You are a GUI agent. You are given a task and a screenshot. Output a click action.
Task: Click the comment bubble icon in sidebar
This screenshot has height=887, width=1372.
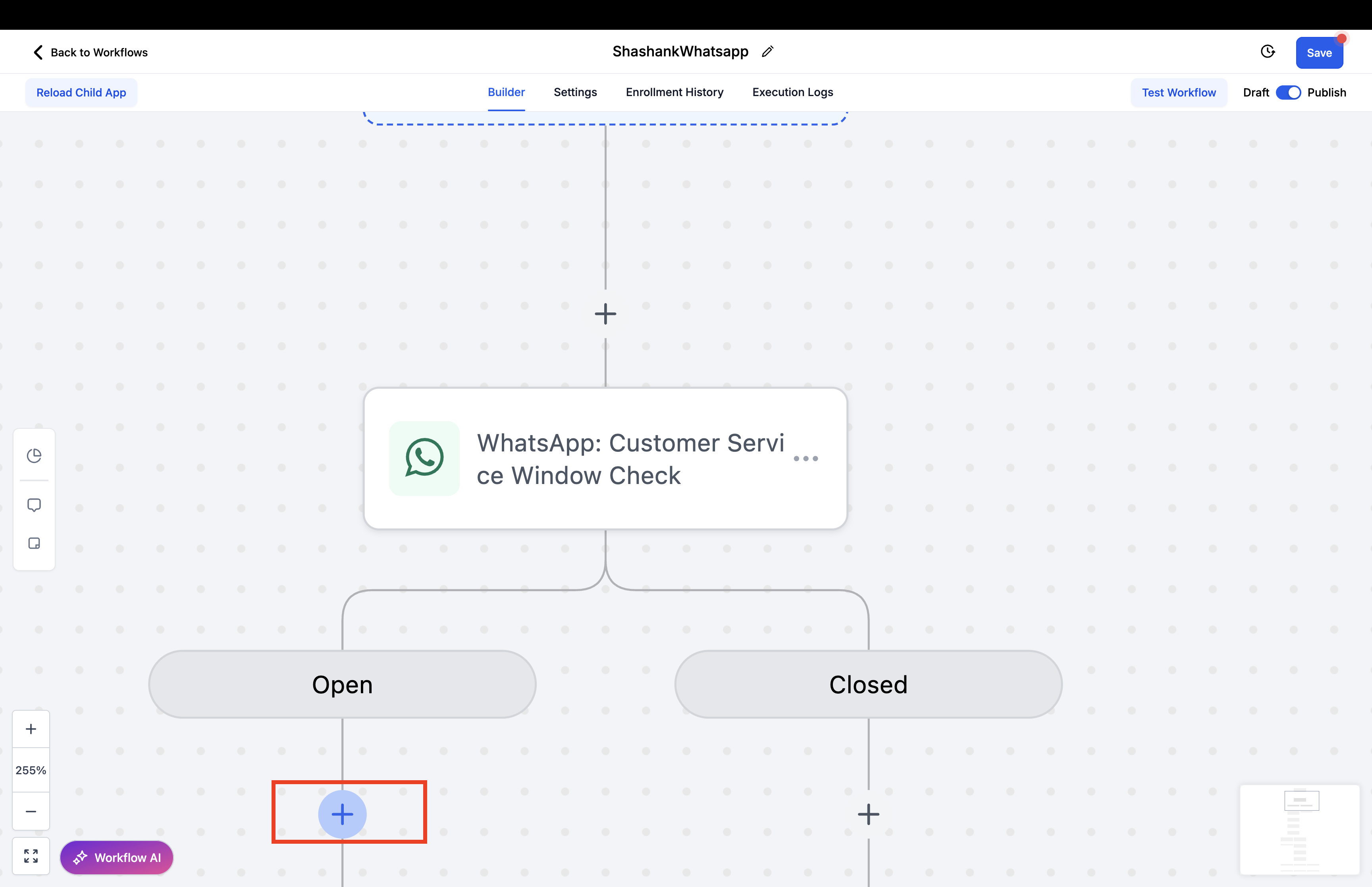(34, 505)
